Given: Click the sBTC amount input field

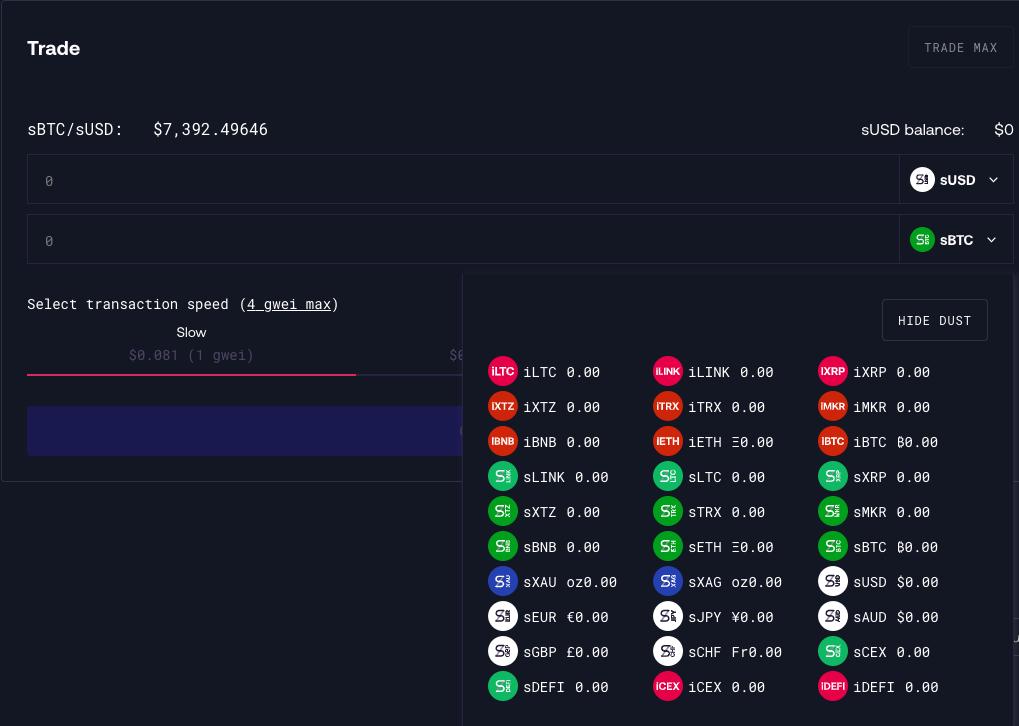Looking at the screenshot, I should pyautogui.click(x=462, y=240).
